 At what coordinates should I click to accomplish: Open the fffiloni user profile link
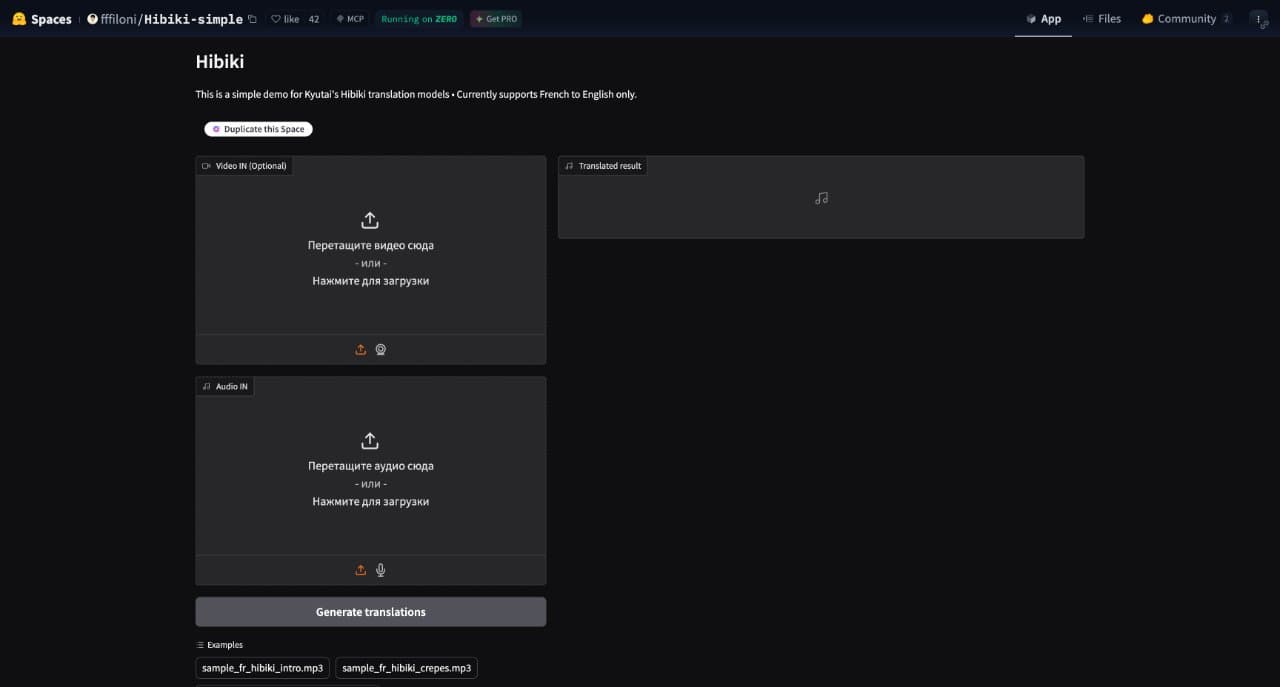(x=119, y=19)
